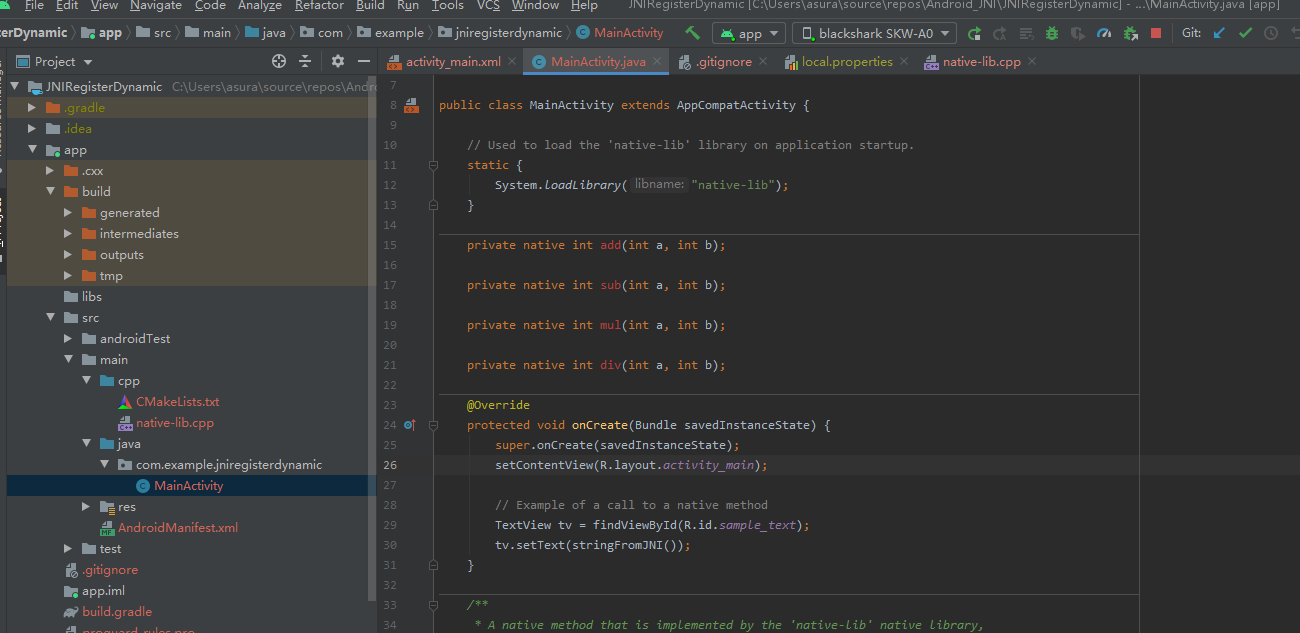Collapse the build folder in project tree
The height and width of the screenshot is (633, 1300).
tap(50, 192)
